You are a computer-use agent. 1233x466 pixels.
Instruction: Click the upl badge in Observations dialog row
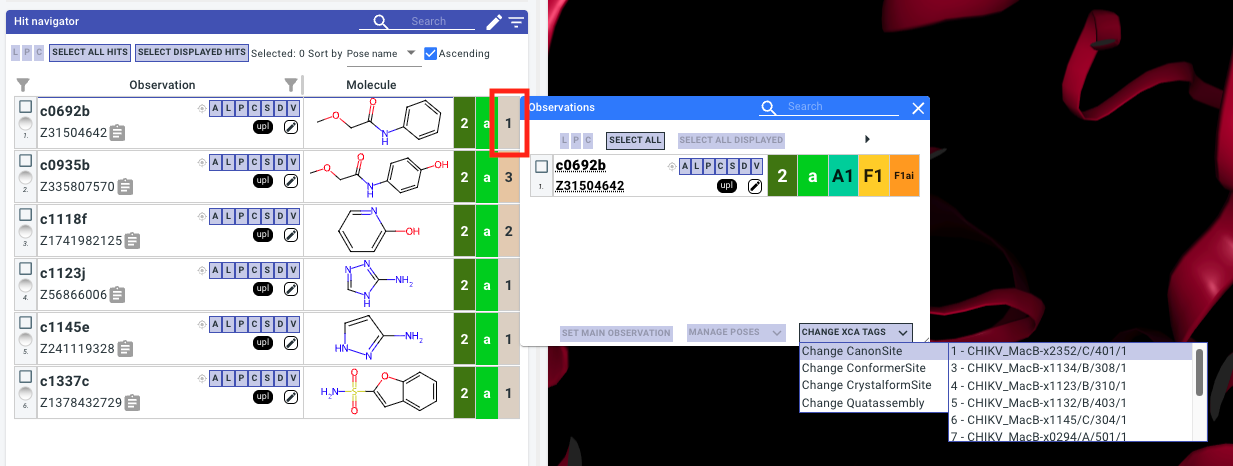point(727,185)
